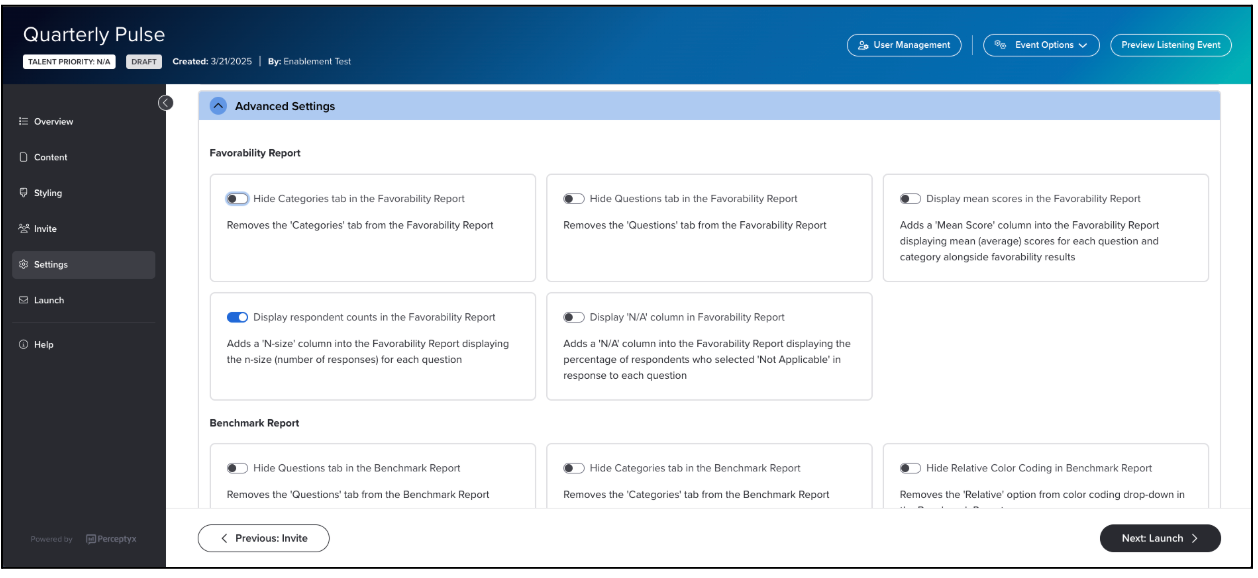Screen dimensions: 1258x578
Task: Click the Quarterly Pulse title
Action: [x=94, y=34]
